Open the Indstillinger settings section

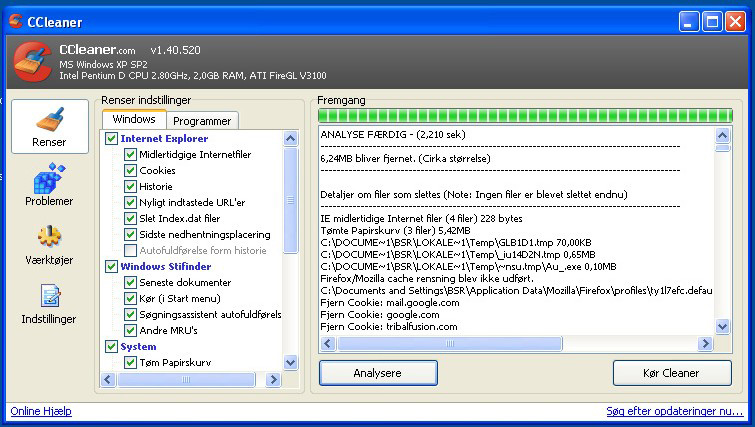point(49,304)
